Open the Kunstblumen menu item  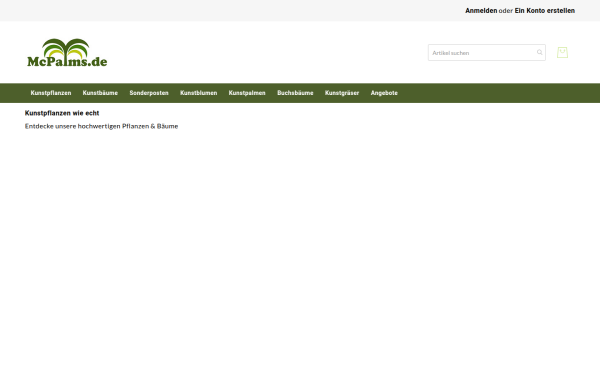click(199, 93)
